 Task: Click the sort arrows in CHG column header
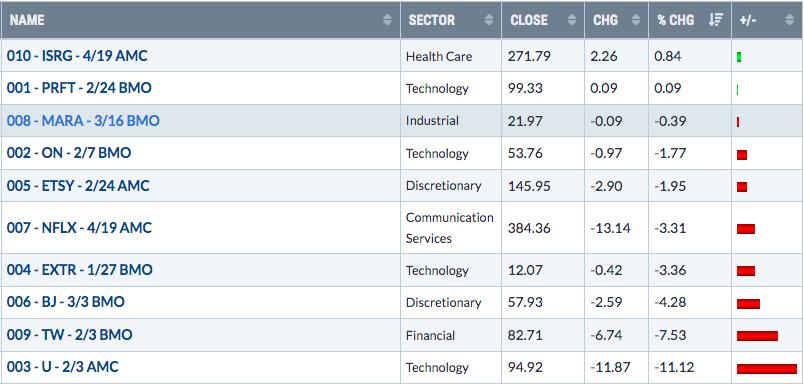[x=636, y=20]
